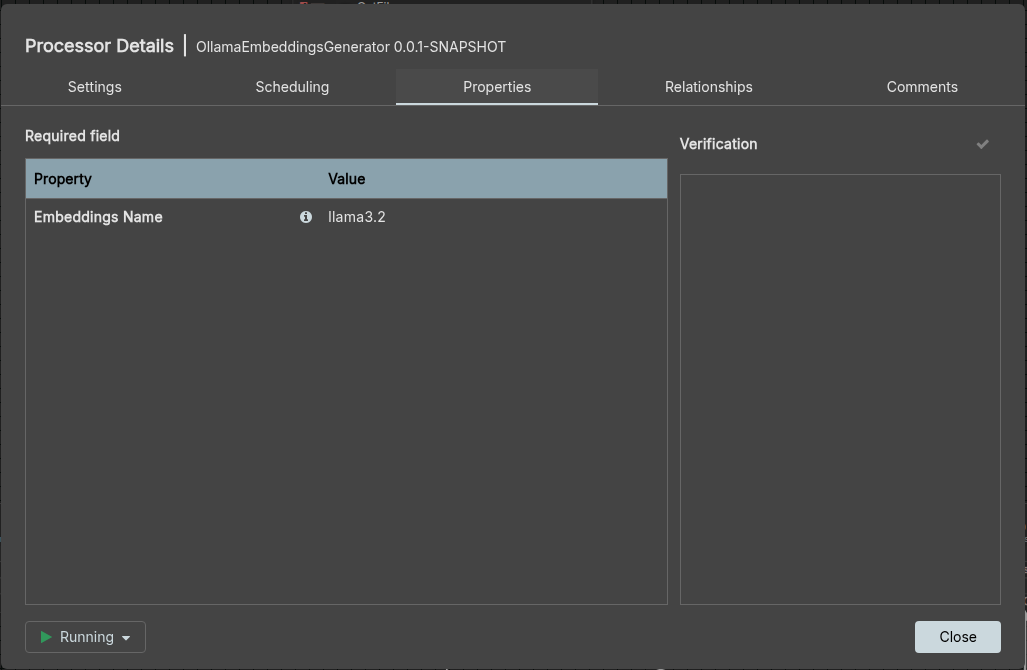Click the Processor Details dialog title

click(x=99, y=46)
